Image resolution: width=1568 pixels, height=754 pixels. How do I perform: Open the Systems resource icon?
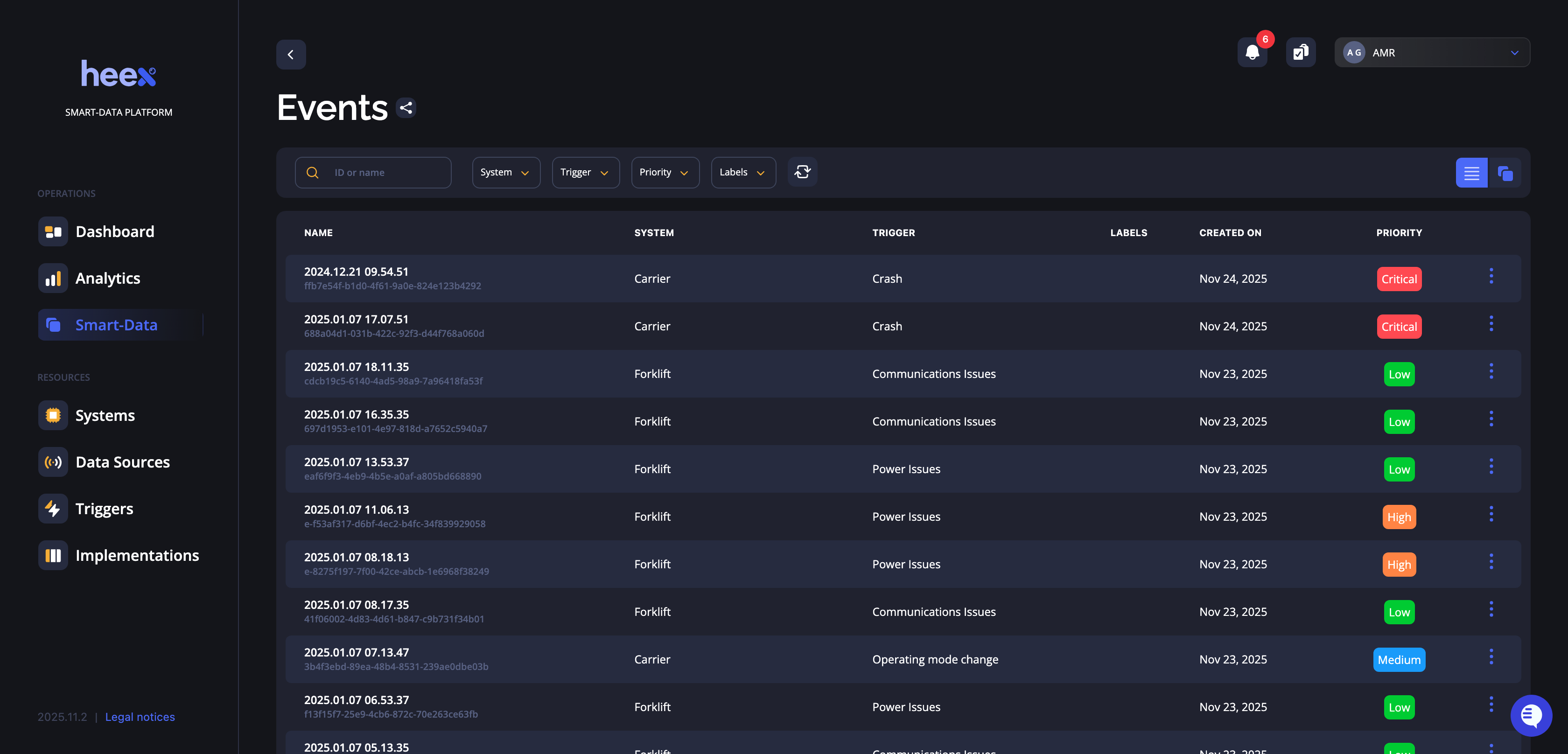(x=53, y=415)
